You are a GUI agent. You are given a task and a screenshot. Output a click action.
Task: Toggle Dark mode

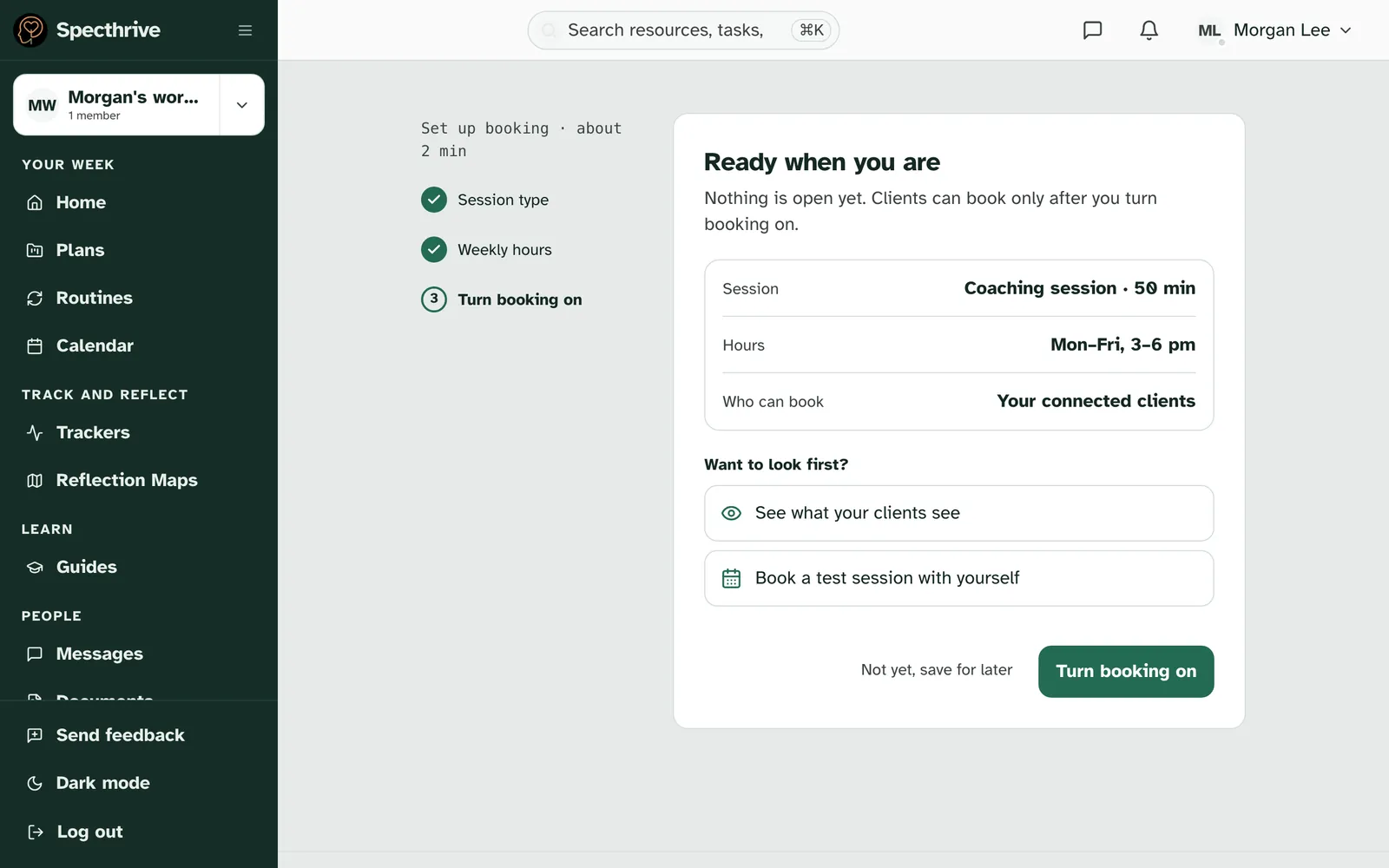coord(139,783)
